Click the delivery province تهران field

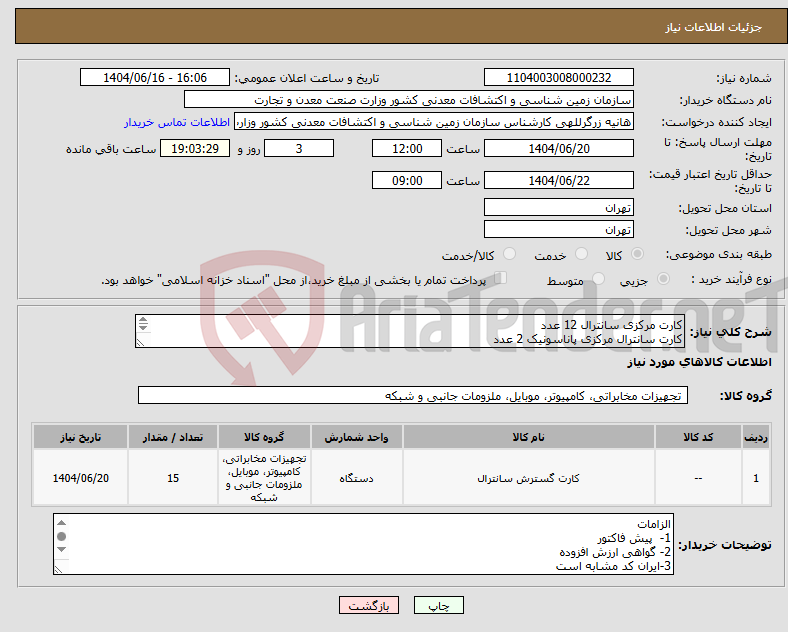[x=558, y=207]
